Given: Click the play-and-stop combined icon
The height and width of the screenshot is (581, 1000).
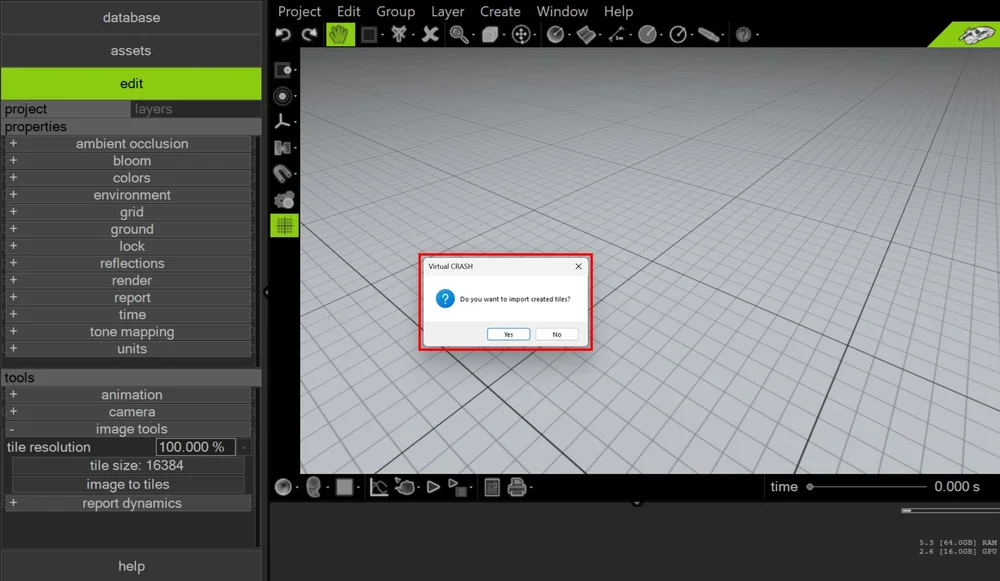Looking at the screenshot, I should click(457, 487).
